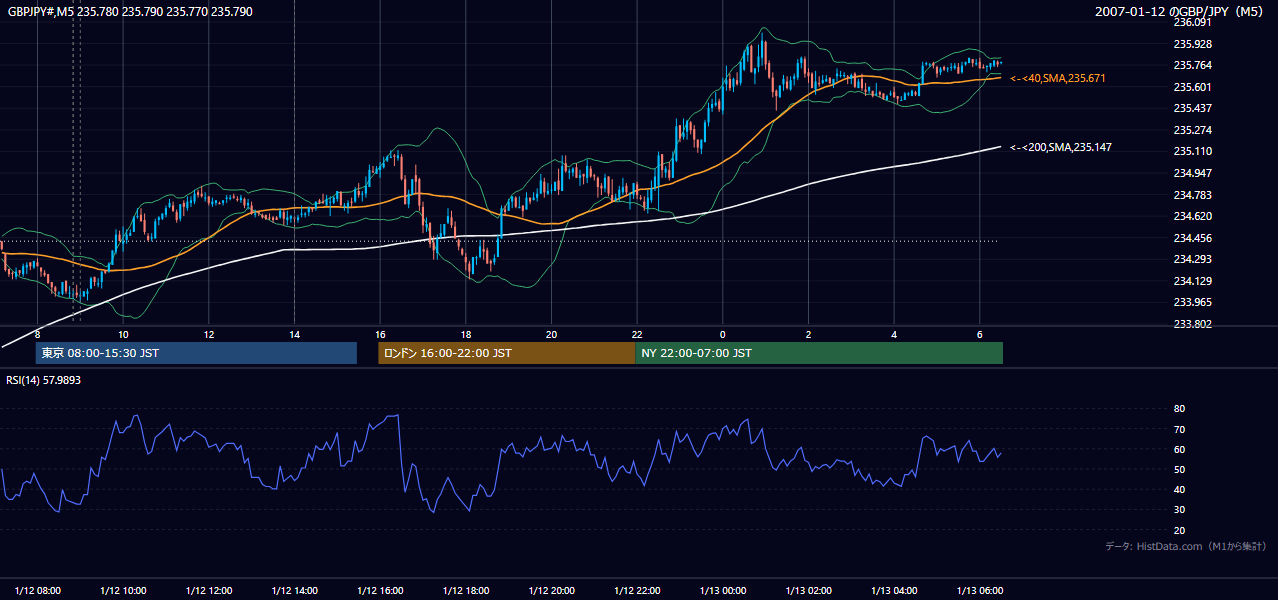Click the hour label 0 under the price chart
Viewport: 1278px width, 600px height.
click(722, 334)
